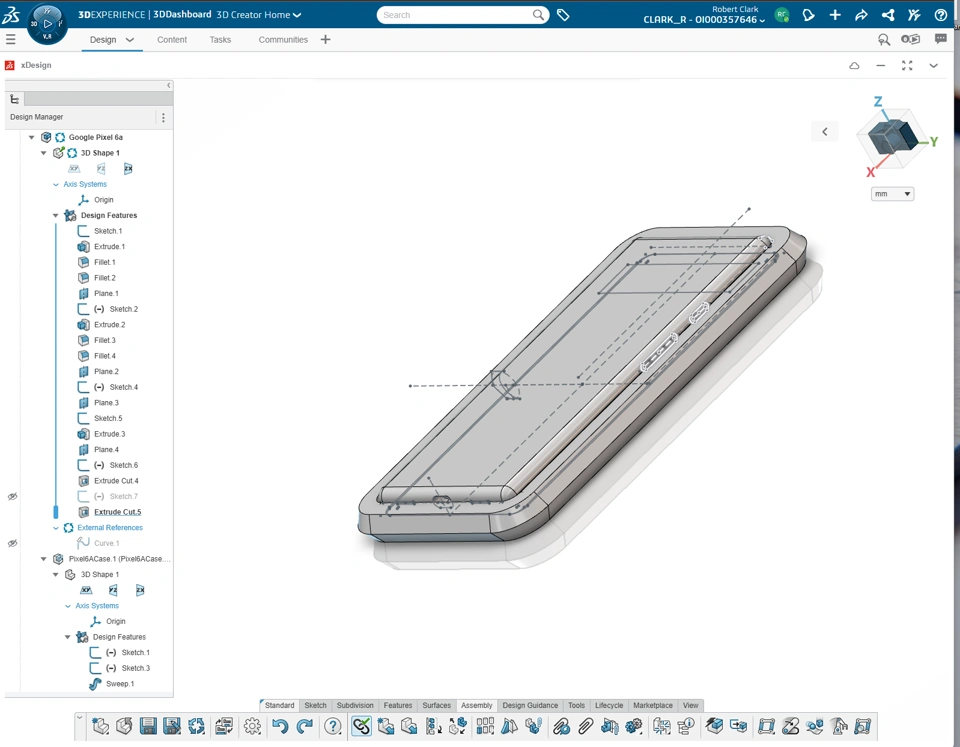Collapse the Pixel6ACase.1 node
The image size is (960, 747).
(x=43, y=559)
